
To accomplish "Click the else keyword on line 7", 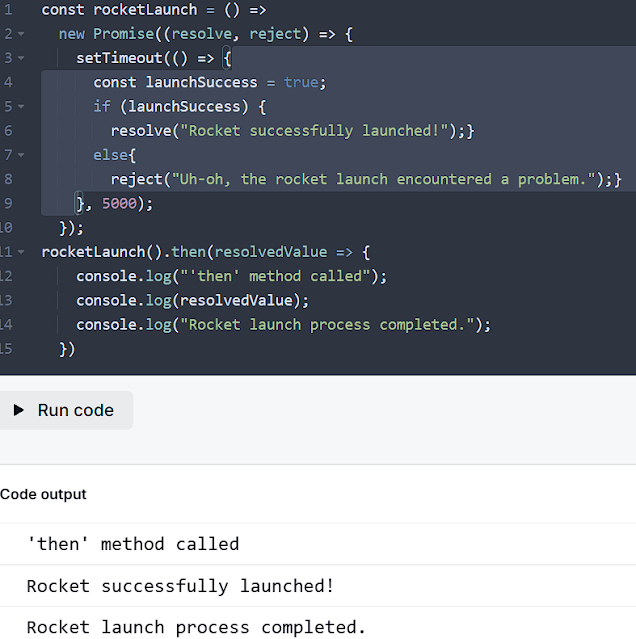I will 110,155.
